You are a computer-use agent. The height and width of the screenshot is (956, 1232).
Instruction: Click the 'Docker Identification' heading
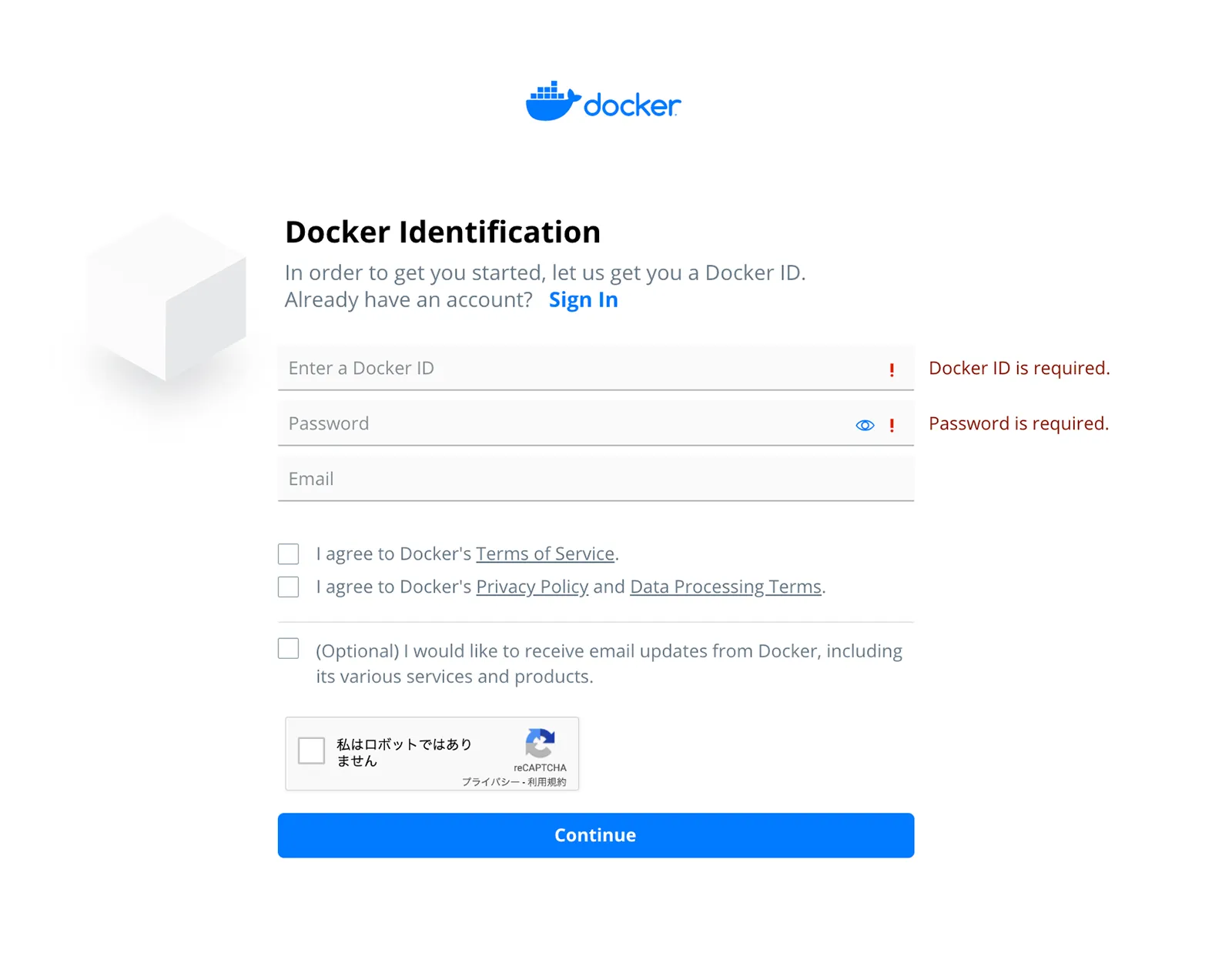pos(443,232)
